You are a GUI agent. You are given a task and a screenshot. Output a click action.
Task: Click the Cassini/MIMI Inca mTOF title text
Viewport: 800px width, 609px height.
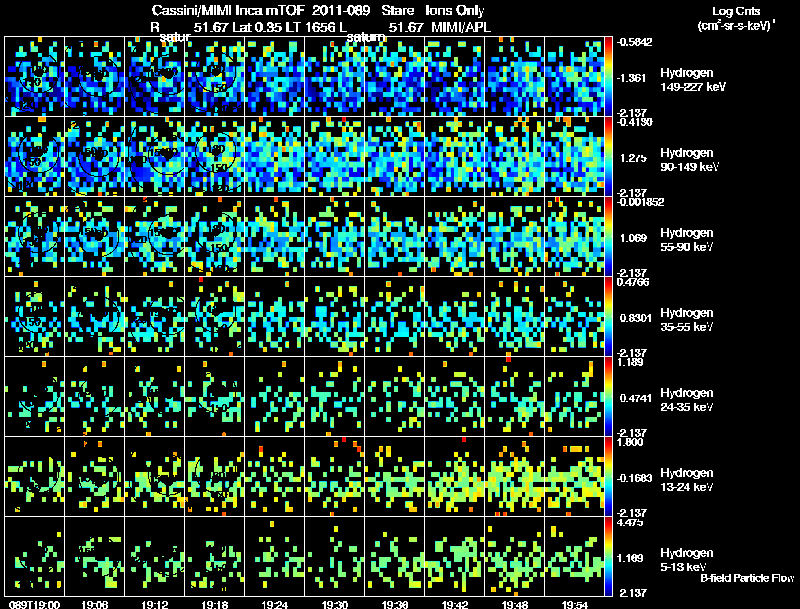pyautogui.click(x=228, y=10)
